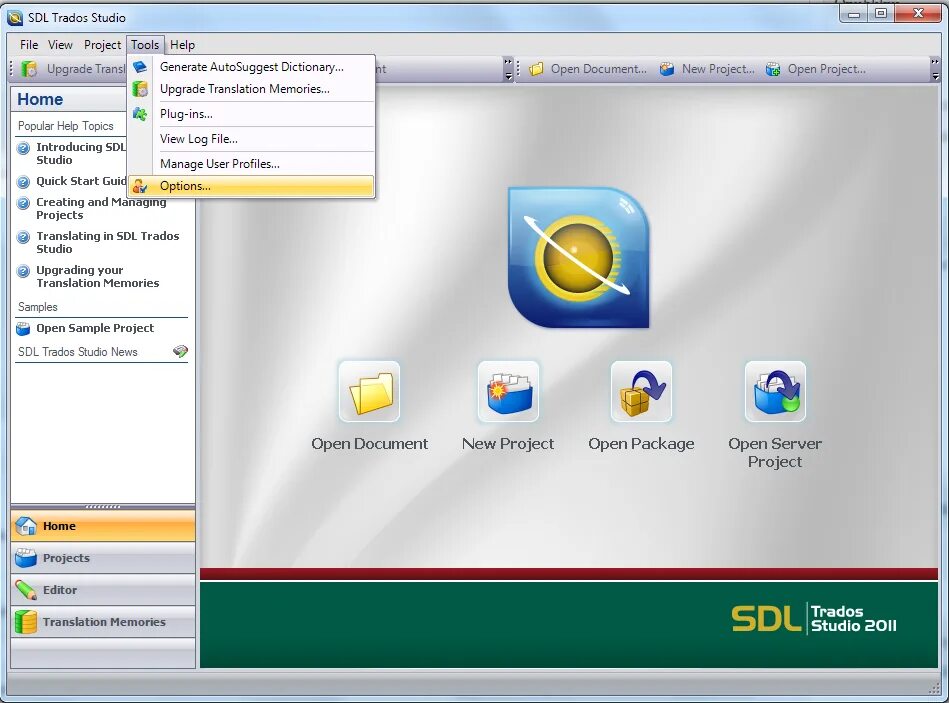Close the open Tools menu
Image resolution: width=949 pixels, height=703 pixels.
145,45
